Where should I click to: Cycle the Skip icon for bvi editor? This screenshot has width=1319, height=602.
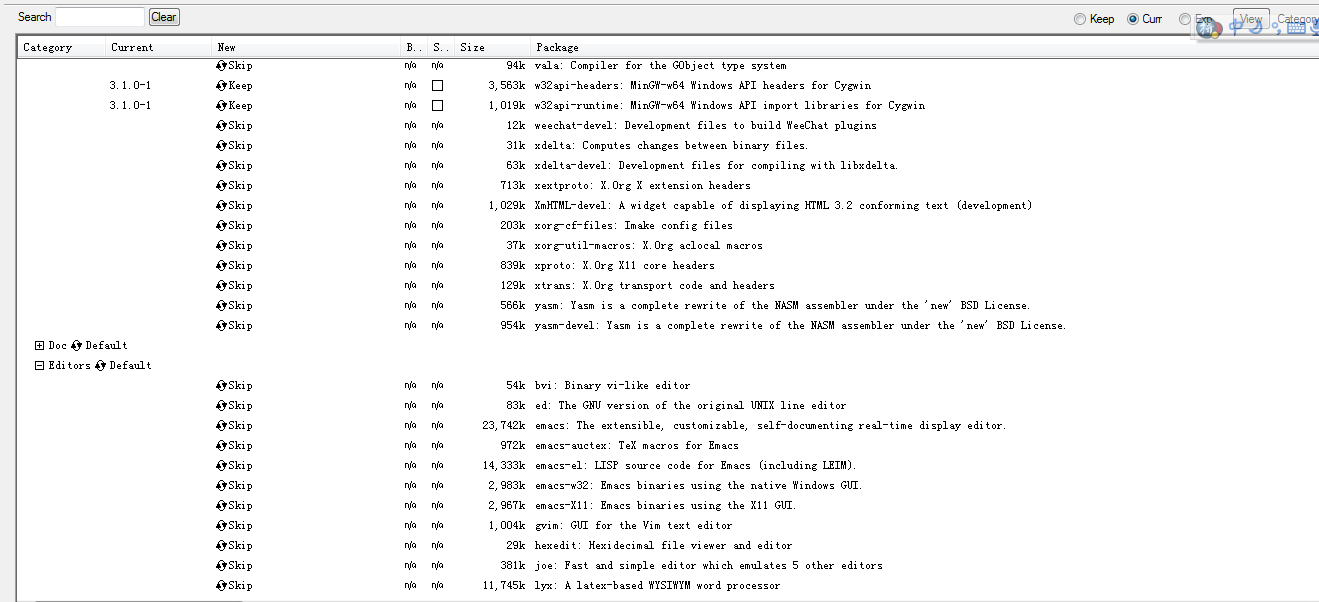(221, 386)
